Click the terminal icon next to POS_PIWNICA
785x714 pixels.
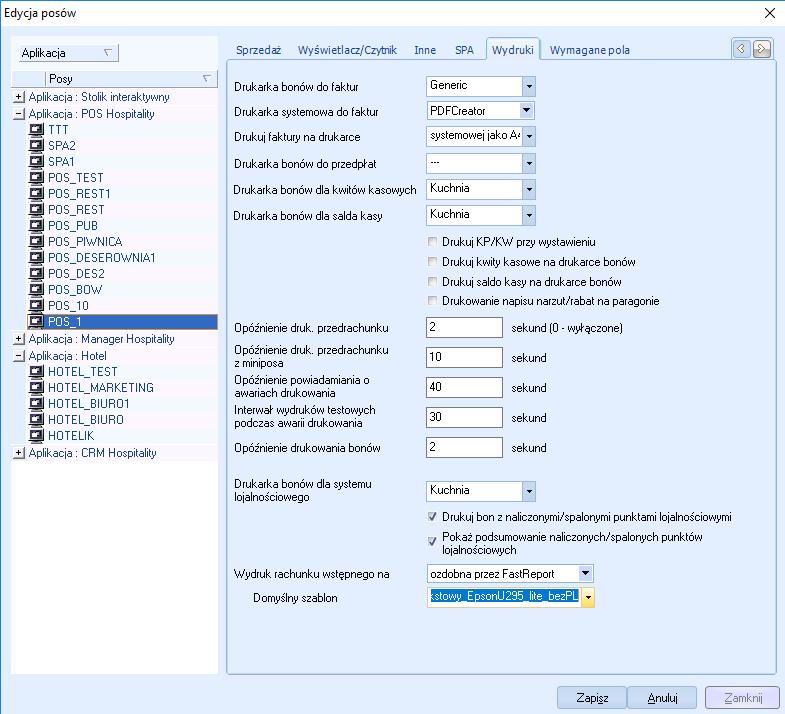[x=36, y=242]
